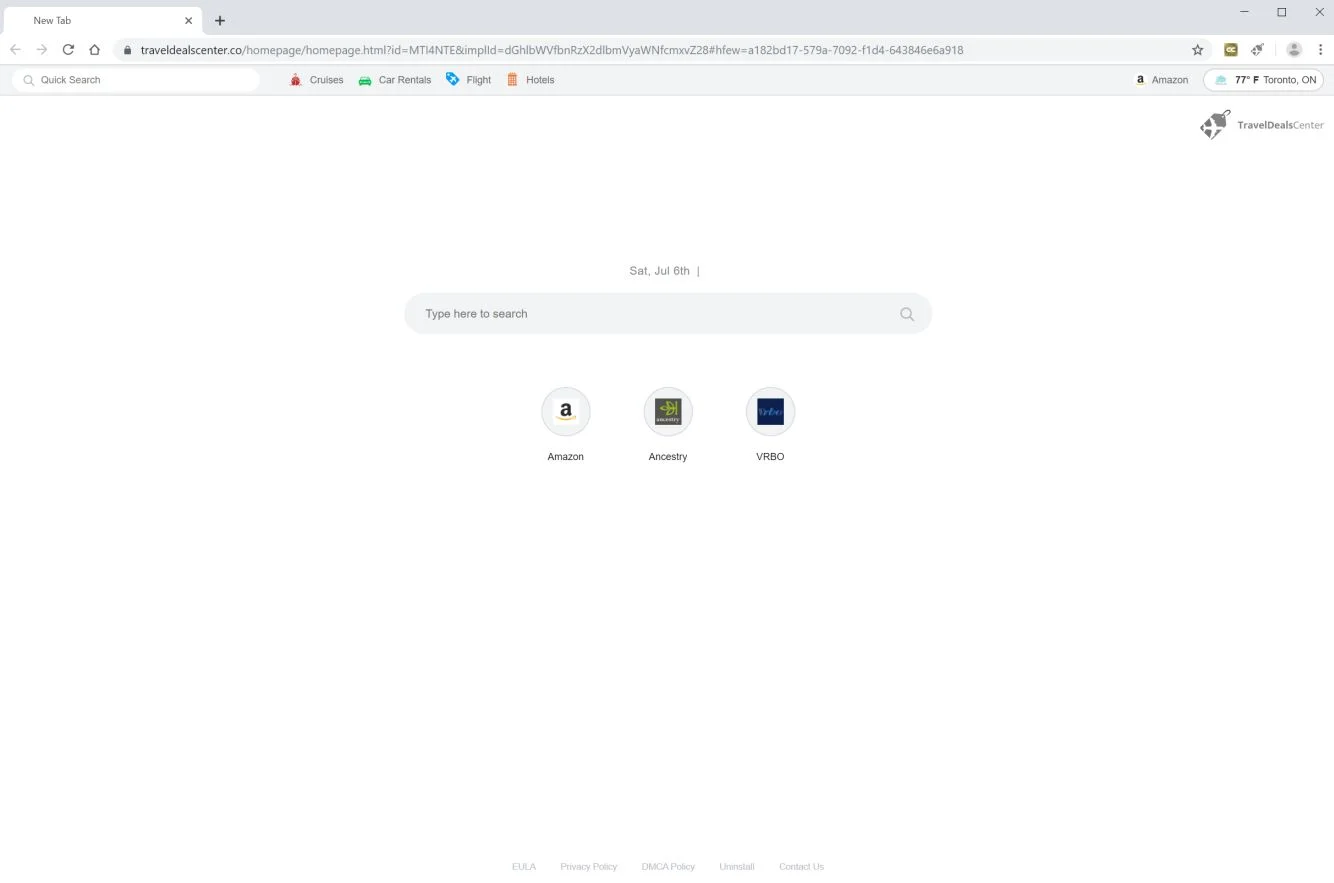Open the gold GC extension icon
Image resolution: width=1334 pixels, height=883 pixels.
pos(1231,49)
